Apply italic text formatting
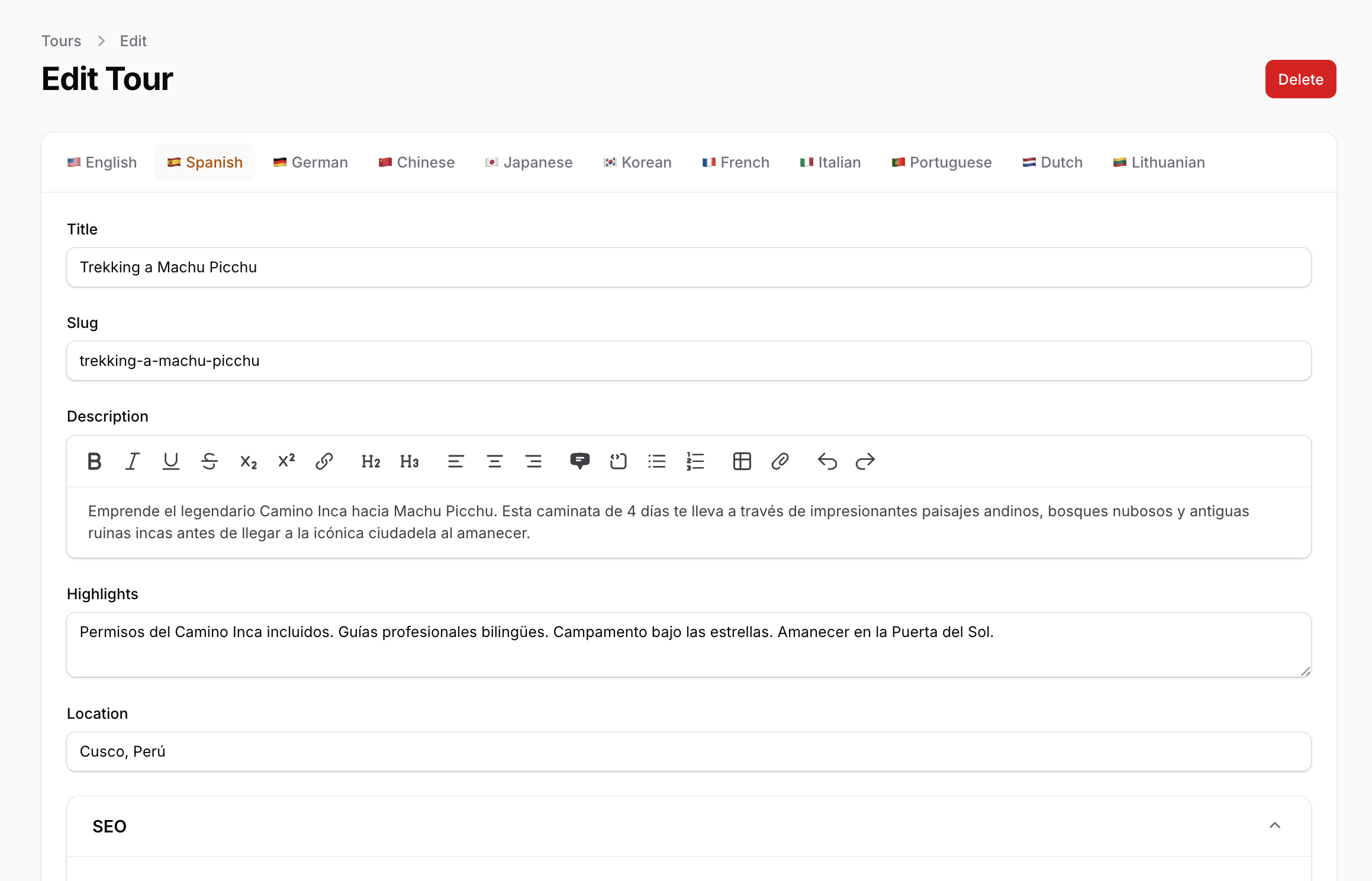Image resolution: width=1372 pixels, height=881 pixels. [x=133, y=461]
